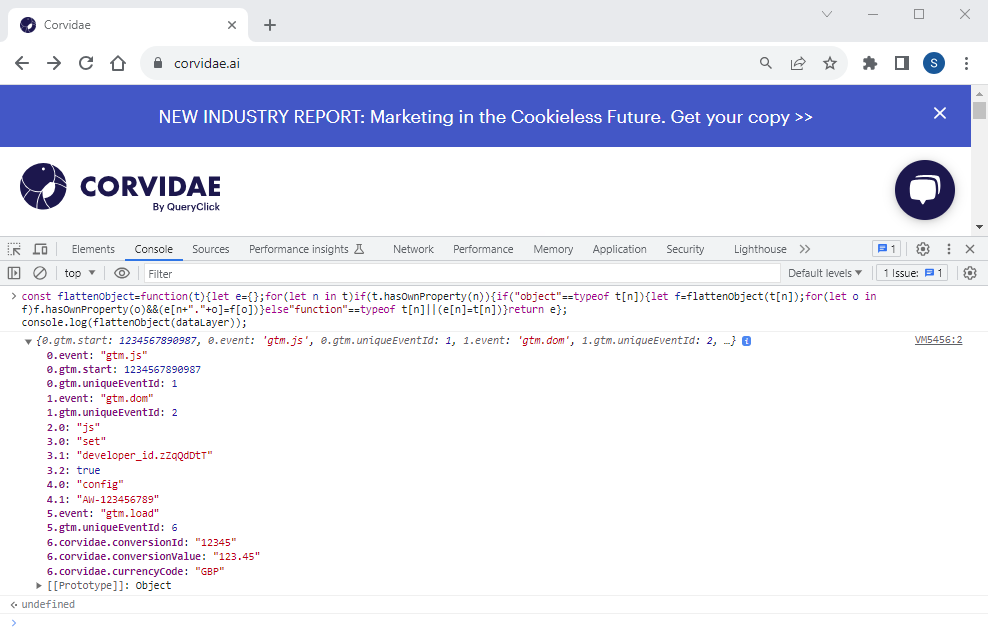Expand the Prototype Object entry
Viewport: 988px width, 631px height.
point(40,585)
